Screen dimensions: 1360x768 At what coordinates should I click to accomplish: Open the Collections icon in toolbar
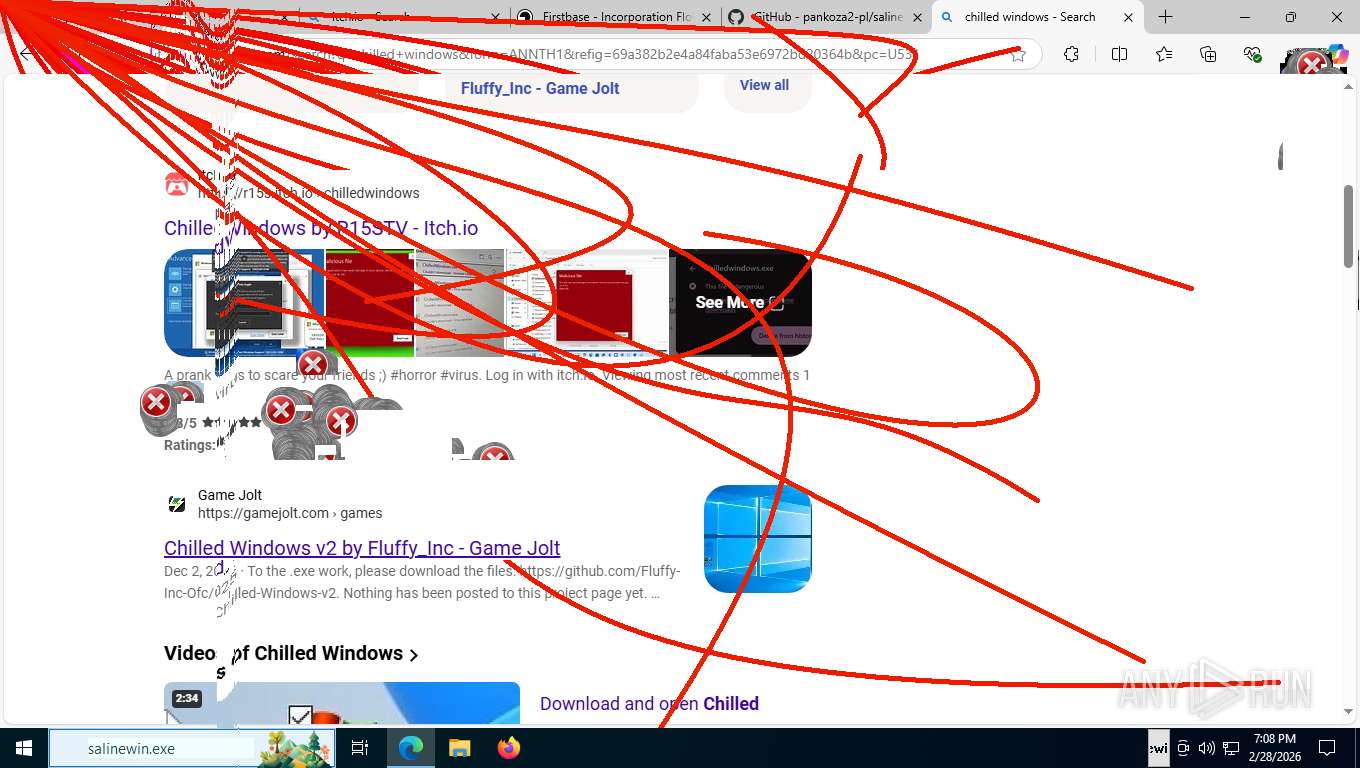pyautogui.click(x=1208, y=54)
